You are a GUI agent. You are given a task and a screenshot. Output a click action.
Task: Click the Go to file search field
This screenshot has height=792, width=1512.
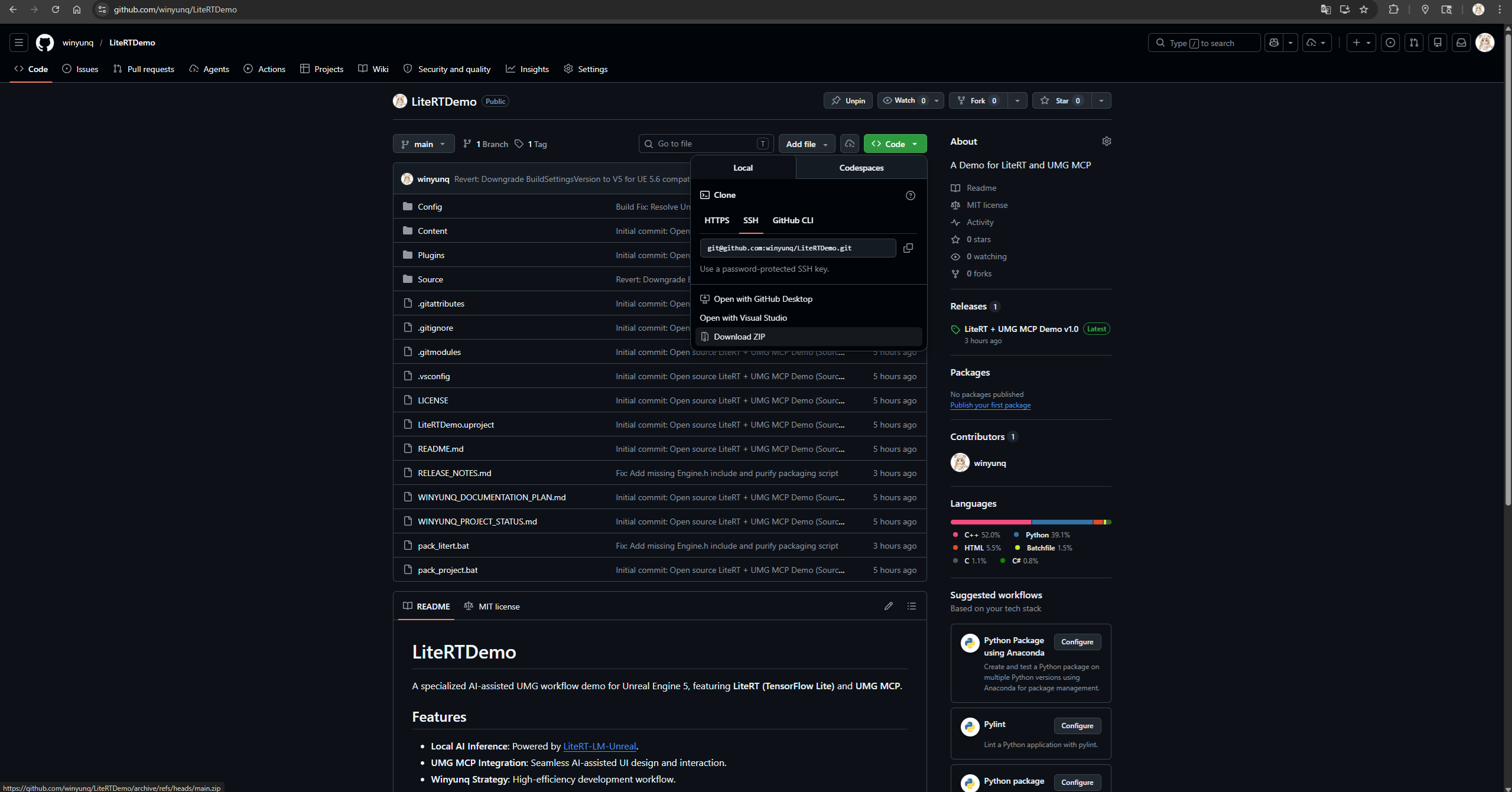pos(706,144)
